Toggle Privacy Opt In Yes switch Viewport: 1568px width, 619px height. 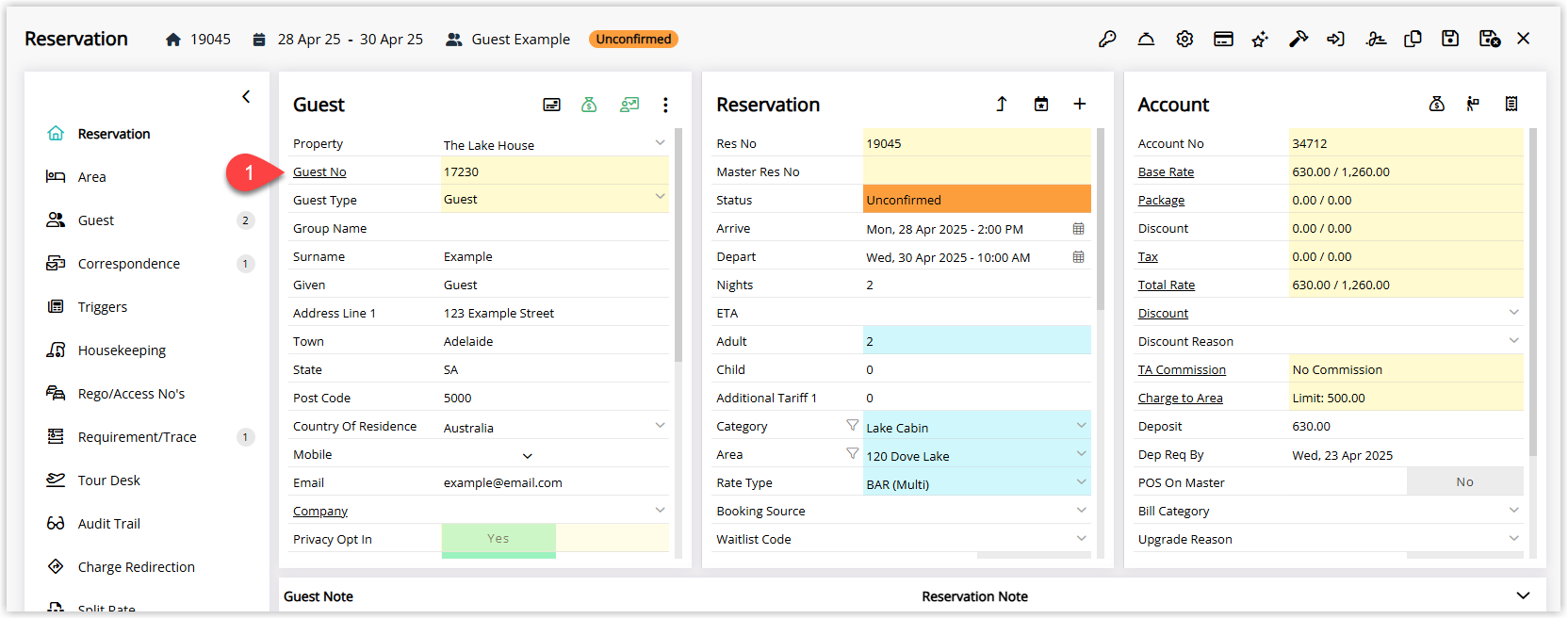[498, 539]
